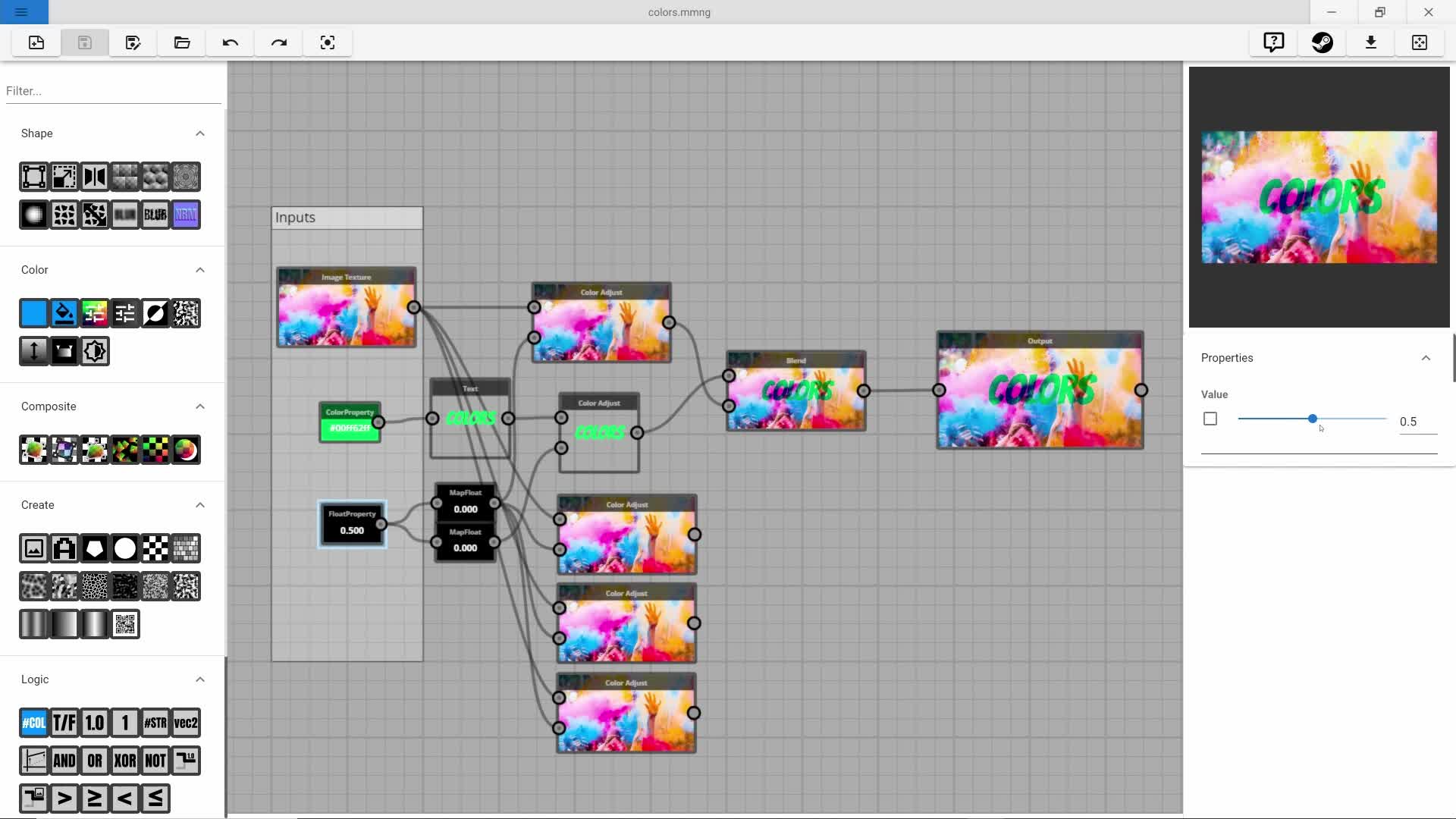
Task: Open a graph file via folder icon
Action: click(182, 42)
